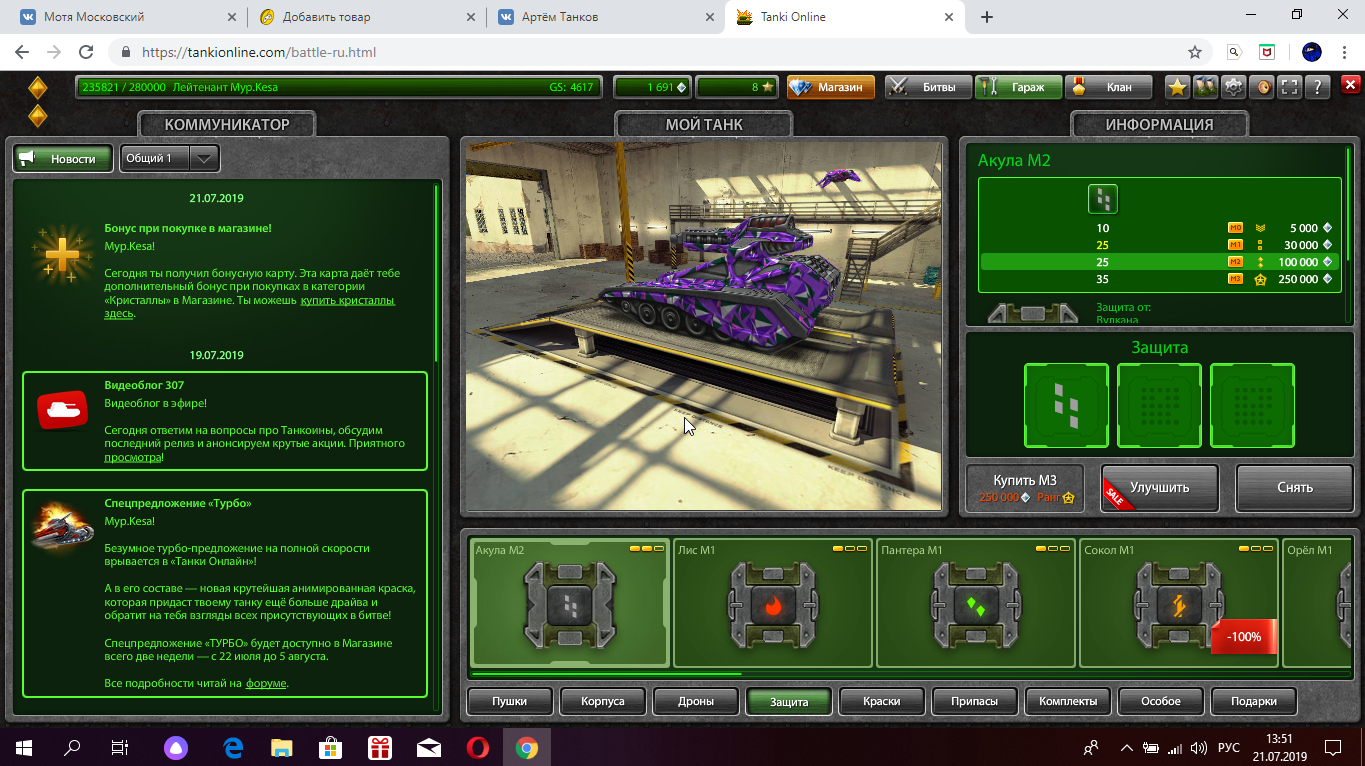
Task: Switch to the Комплекты kits category
Action: [1068, 701]
